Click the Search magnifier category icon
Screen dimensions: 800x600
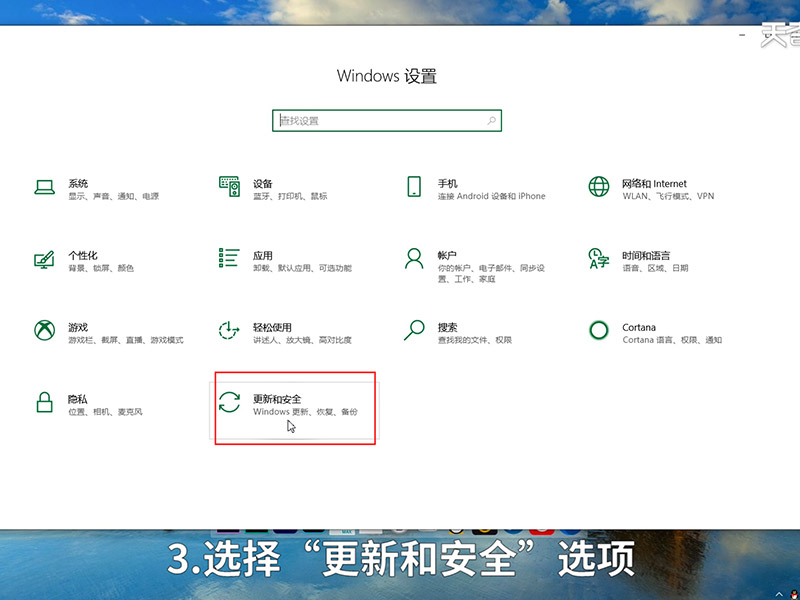pyautogui.click(x=414, y=330)
